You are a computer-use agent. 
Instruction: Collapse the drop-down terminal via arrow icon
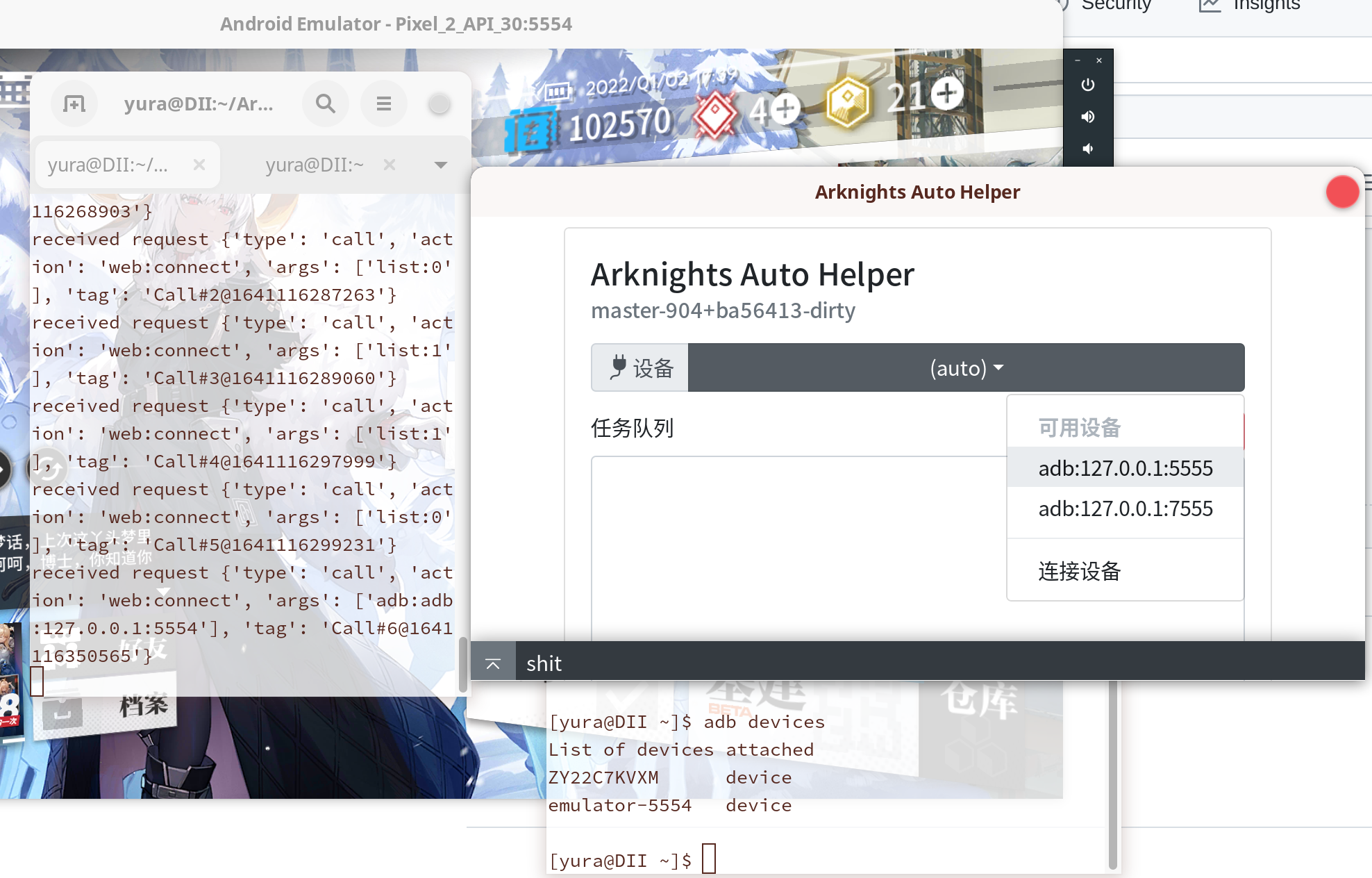[493, 663]
